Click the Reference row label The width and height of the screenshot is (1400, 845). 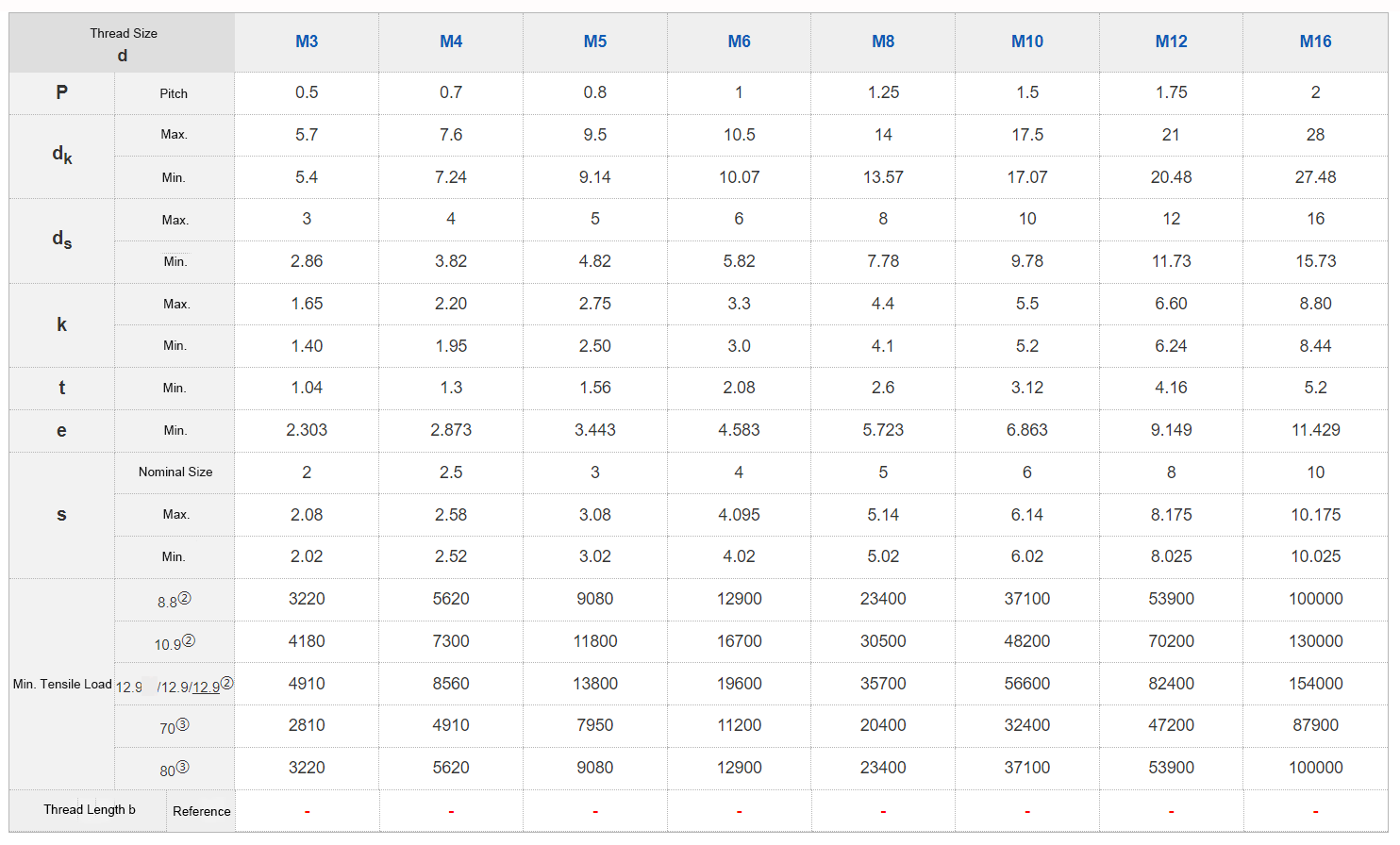pyautogui.click(x=202, y=811)
